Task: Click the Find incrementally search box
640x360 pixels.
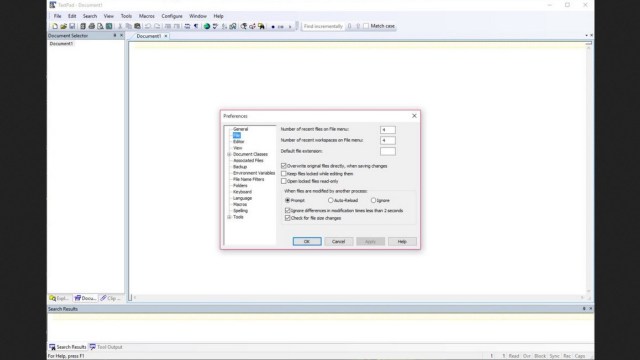Action: tap(323, 26)
